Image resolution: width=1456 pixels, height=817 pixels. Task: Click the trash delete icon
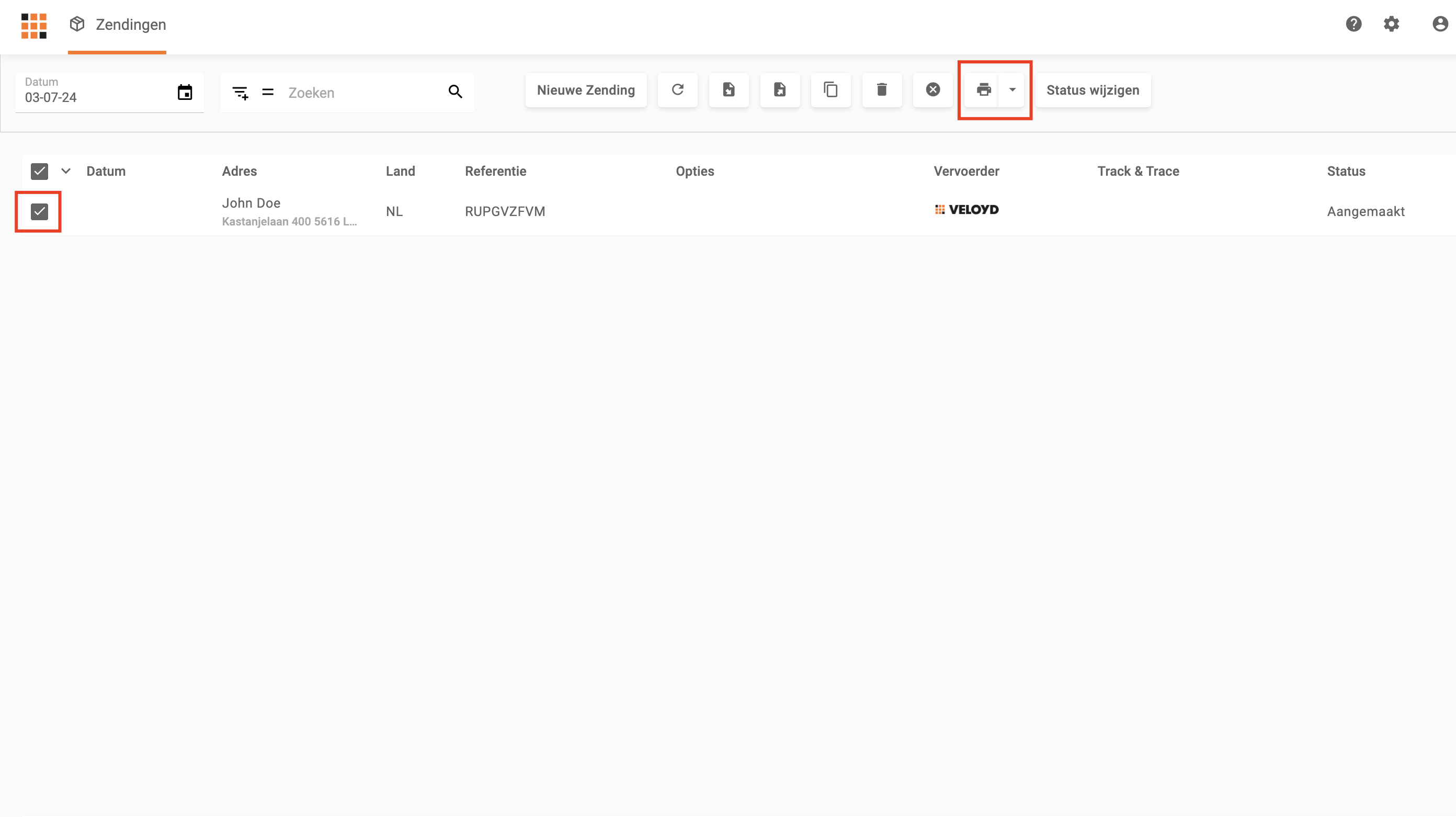pos(882,90)
